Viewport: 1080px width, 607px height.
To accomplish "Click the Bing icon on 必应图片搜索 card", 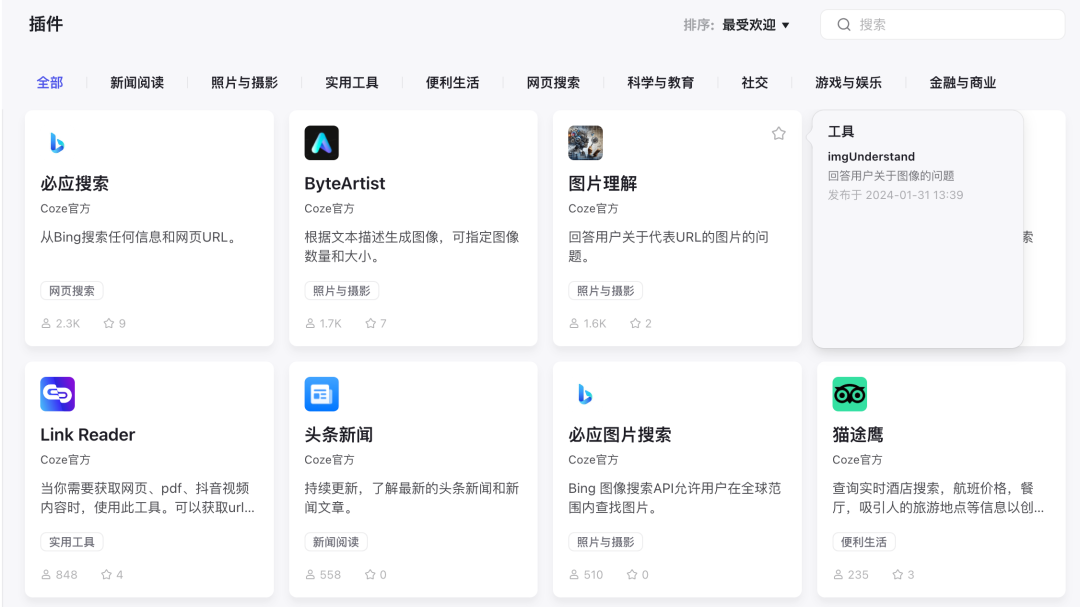I will tap(585, 394).
